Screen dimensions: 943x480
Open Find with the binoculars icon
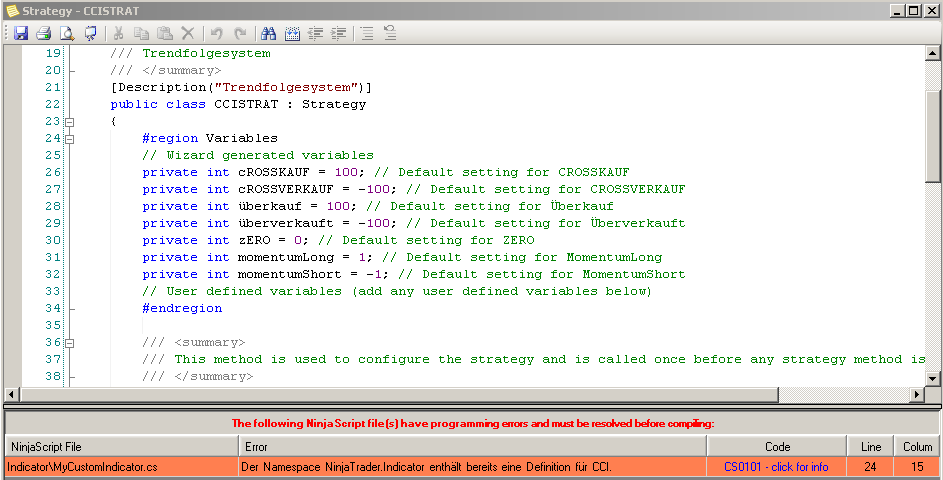click(268, 33)
